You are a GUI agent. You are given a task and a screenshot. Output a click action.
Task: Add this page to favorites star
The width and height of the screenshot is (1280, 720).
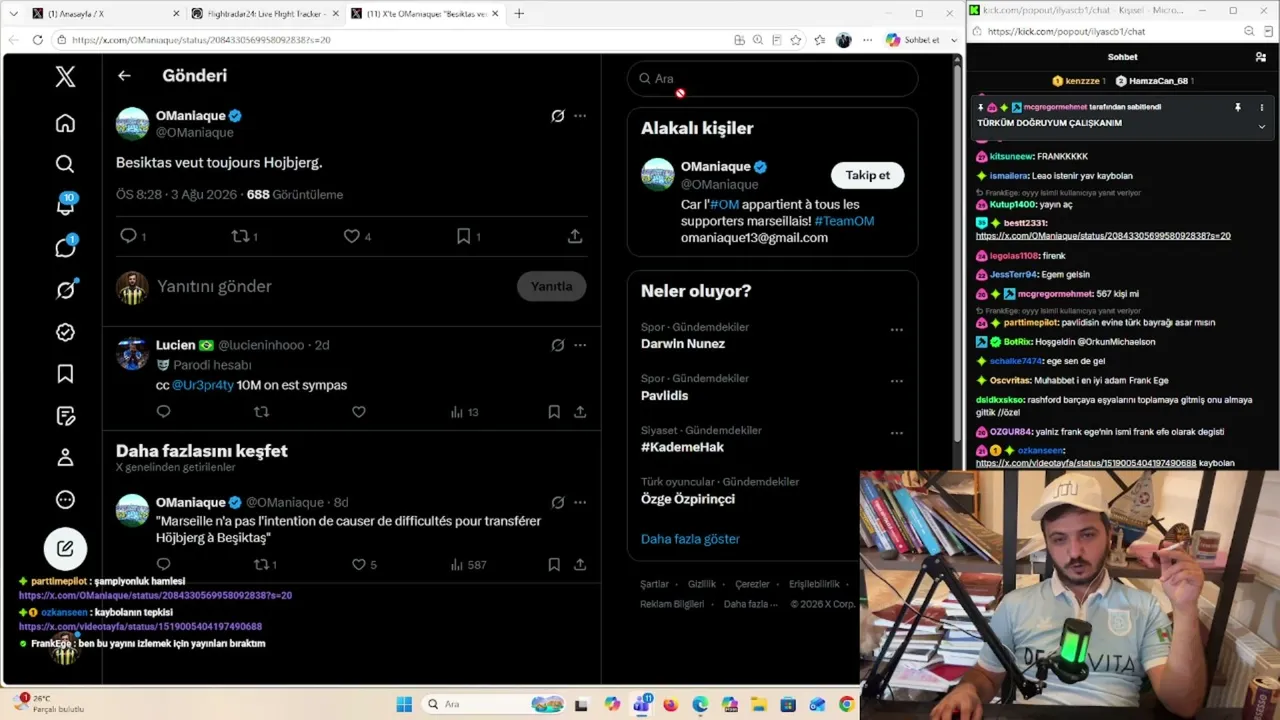coord(796,40)
